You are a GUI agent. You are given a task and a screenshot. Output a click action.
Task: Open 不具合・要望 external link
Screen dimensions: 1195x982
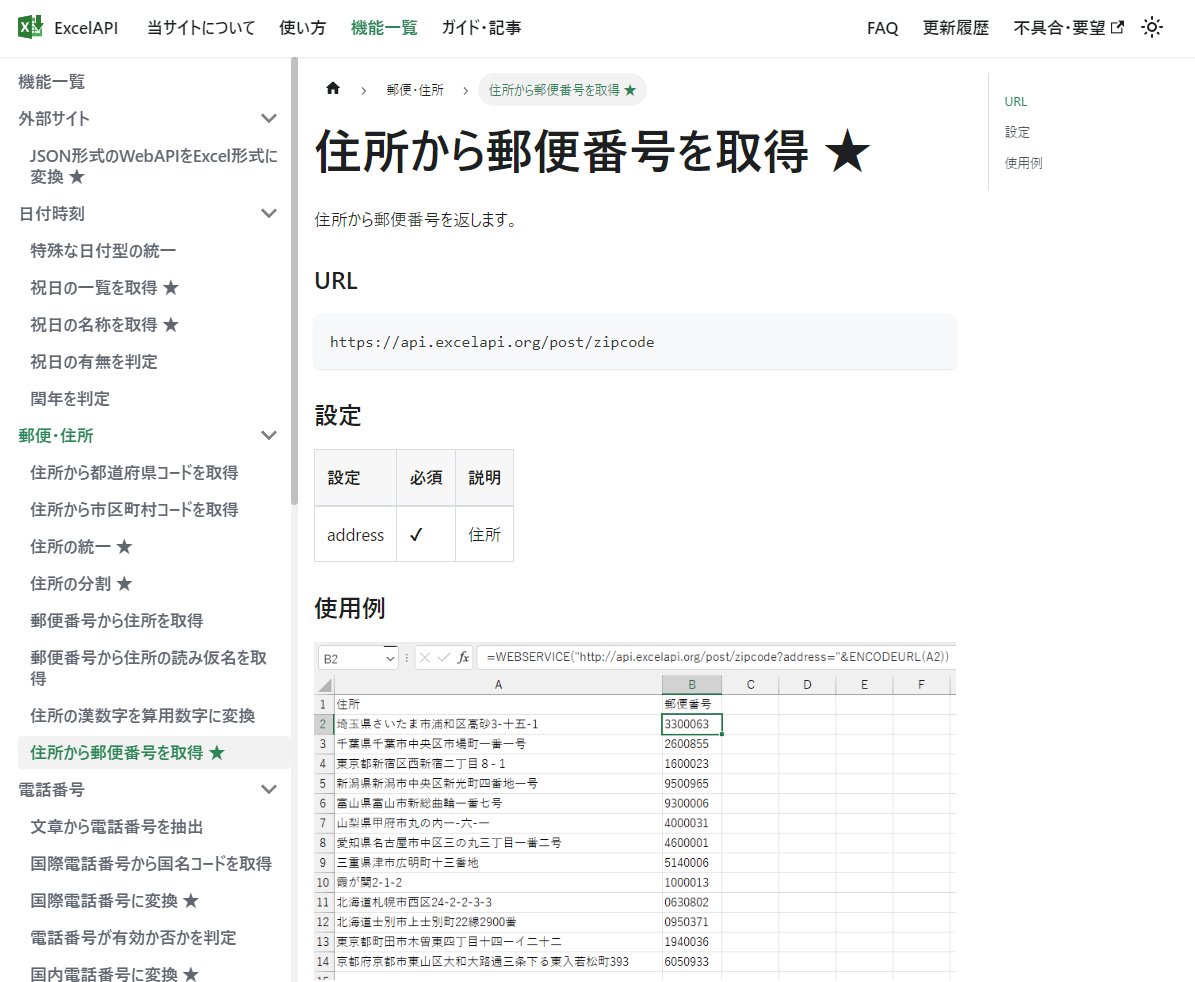pos(1068,28)
